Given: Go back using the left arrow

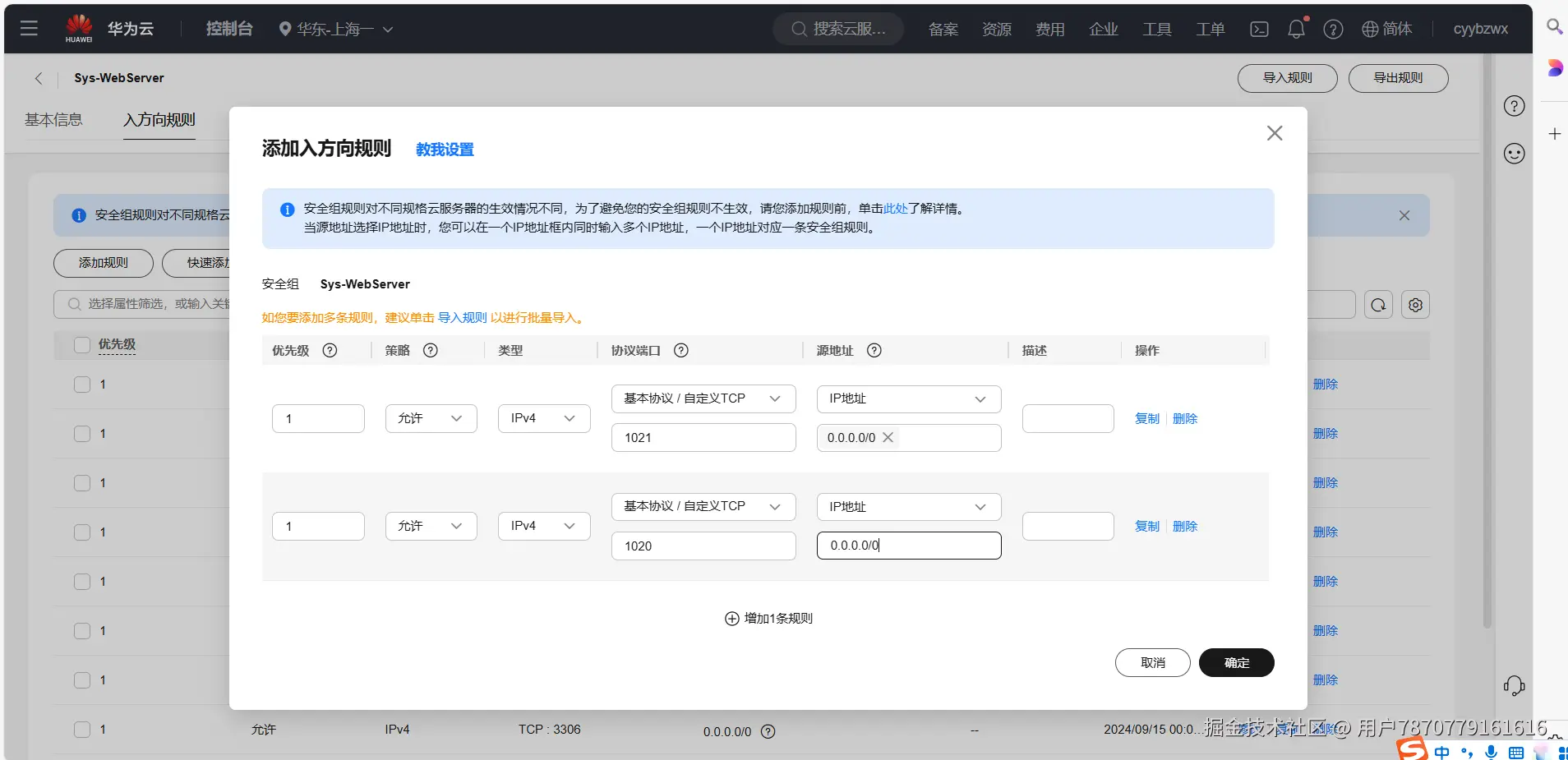Looking at the screenshot, I should click(38, 78).
